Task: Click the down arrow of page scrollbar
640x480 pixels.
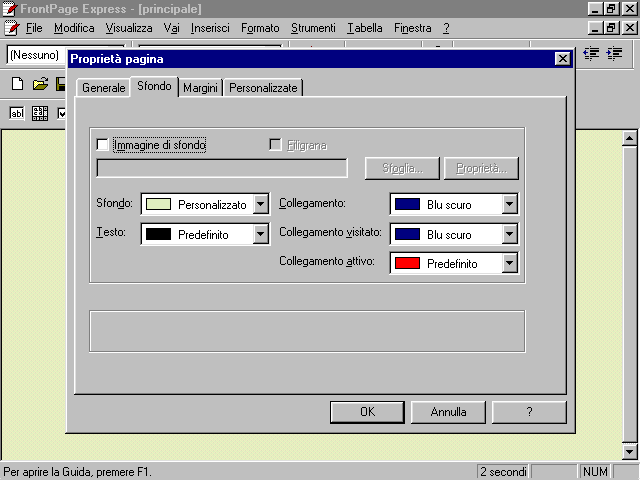Action: coord(629,452)
